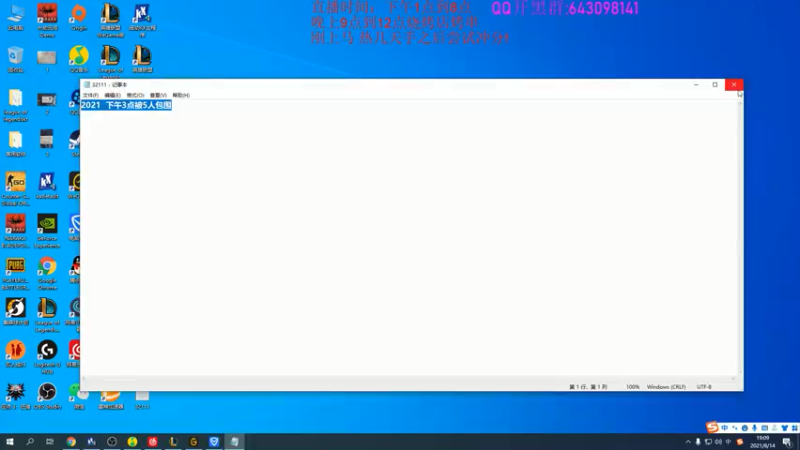Click the Notepad horizontal scrollbar
Screen dimensions: 800x450
pyautogui.click(x=409, y=379)
